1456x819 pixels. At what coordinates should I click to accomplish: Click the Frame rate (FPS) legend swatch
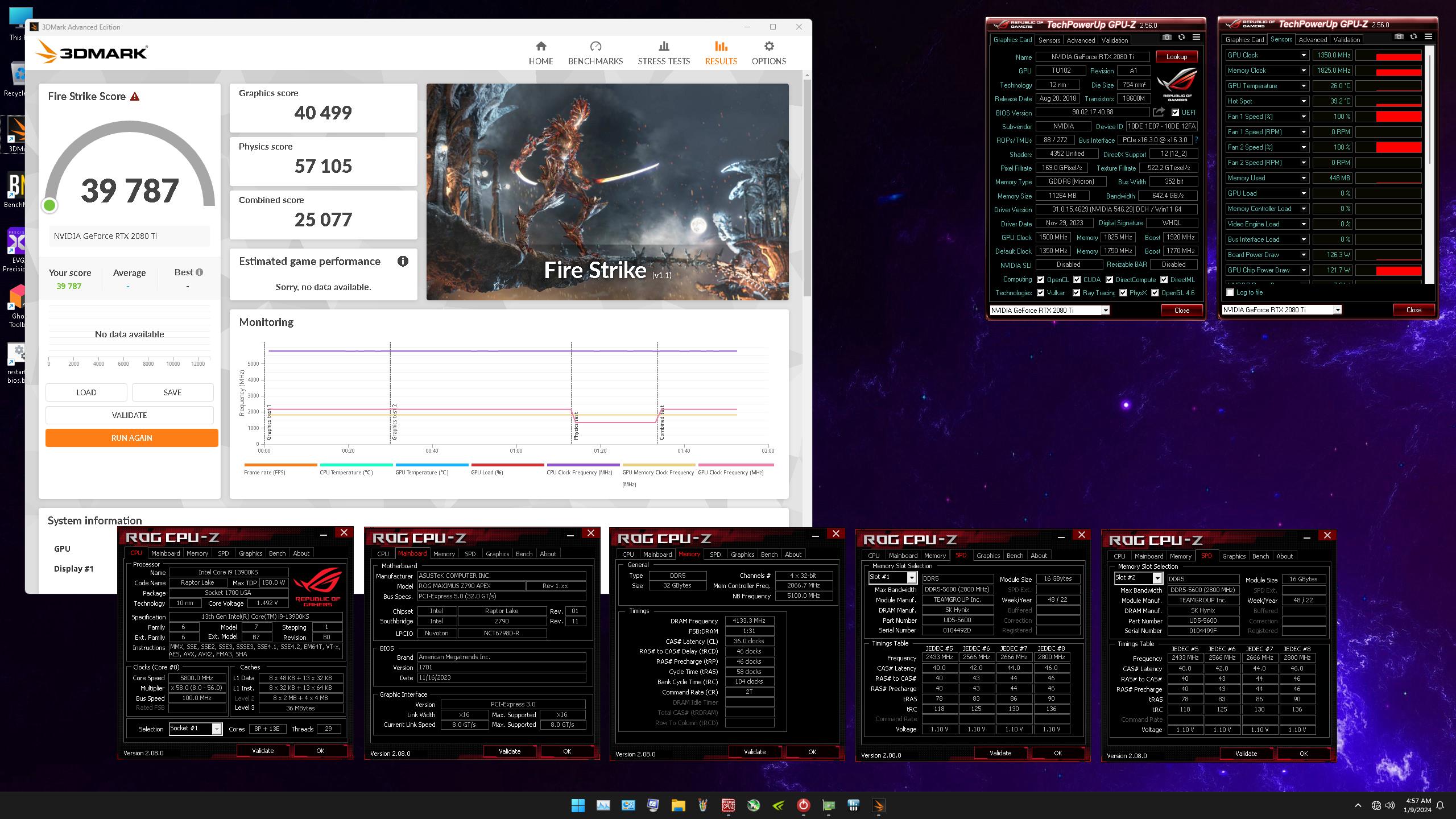tap(280, 465)
